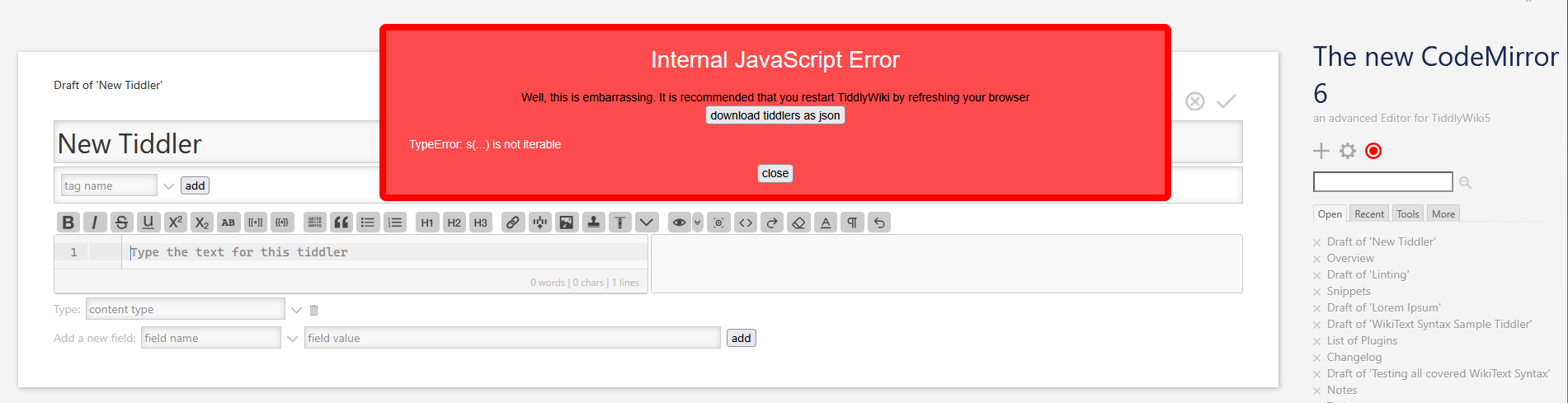This screenshot has width=1568, height=403.
Task: Expand the content type dropdown
Action: 296,310
